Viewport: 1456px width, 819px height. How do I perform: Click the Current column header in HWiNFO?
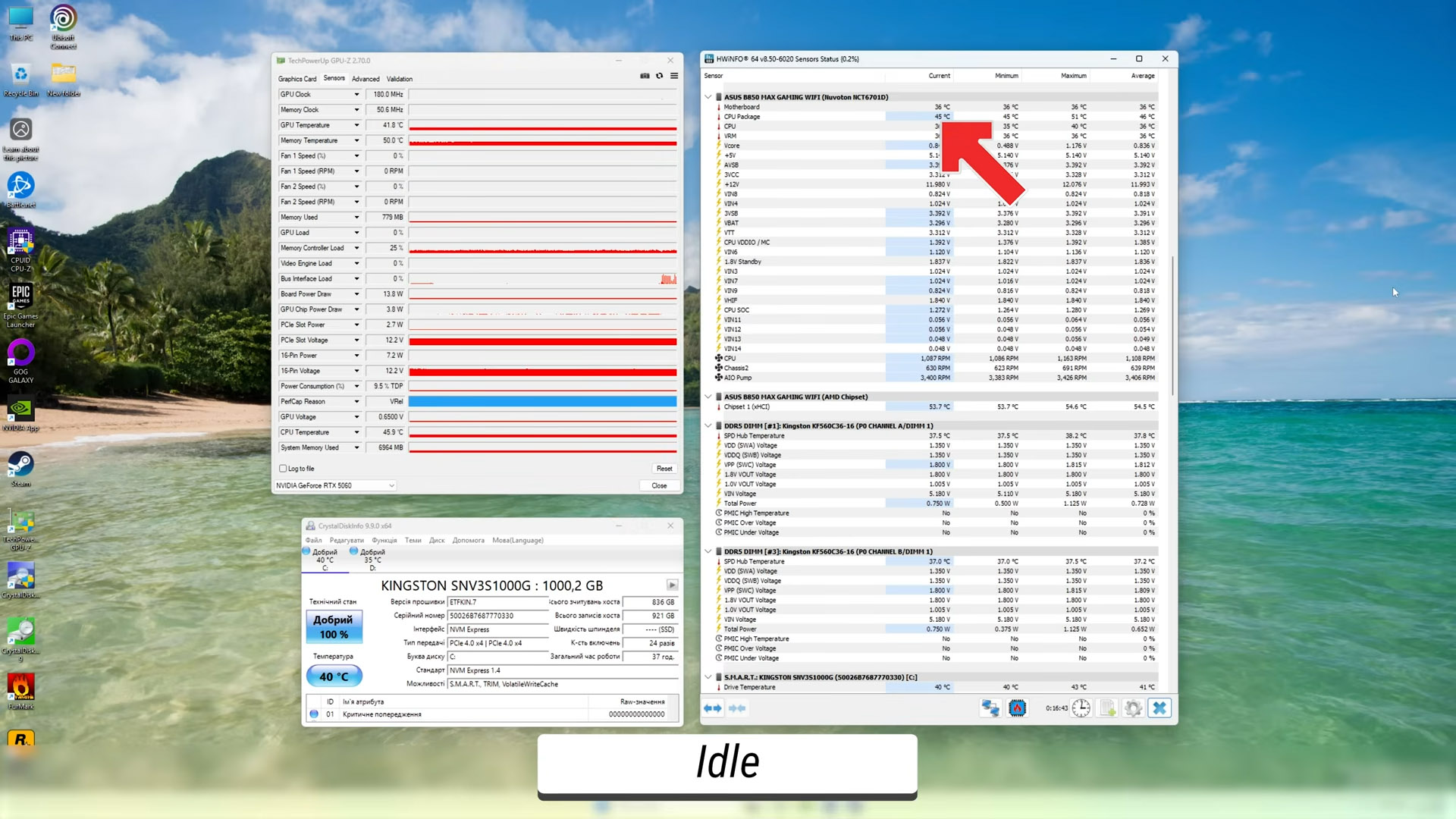tap(939, 76)
